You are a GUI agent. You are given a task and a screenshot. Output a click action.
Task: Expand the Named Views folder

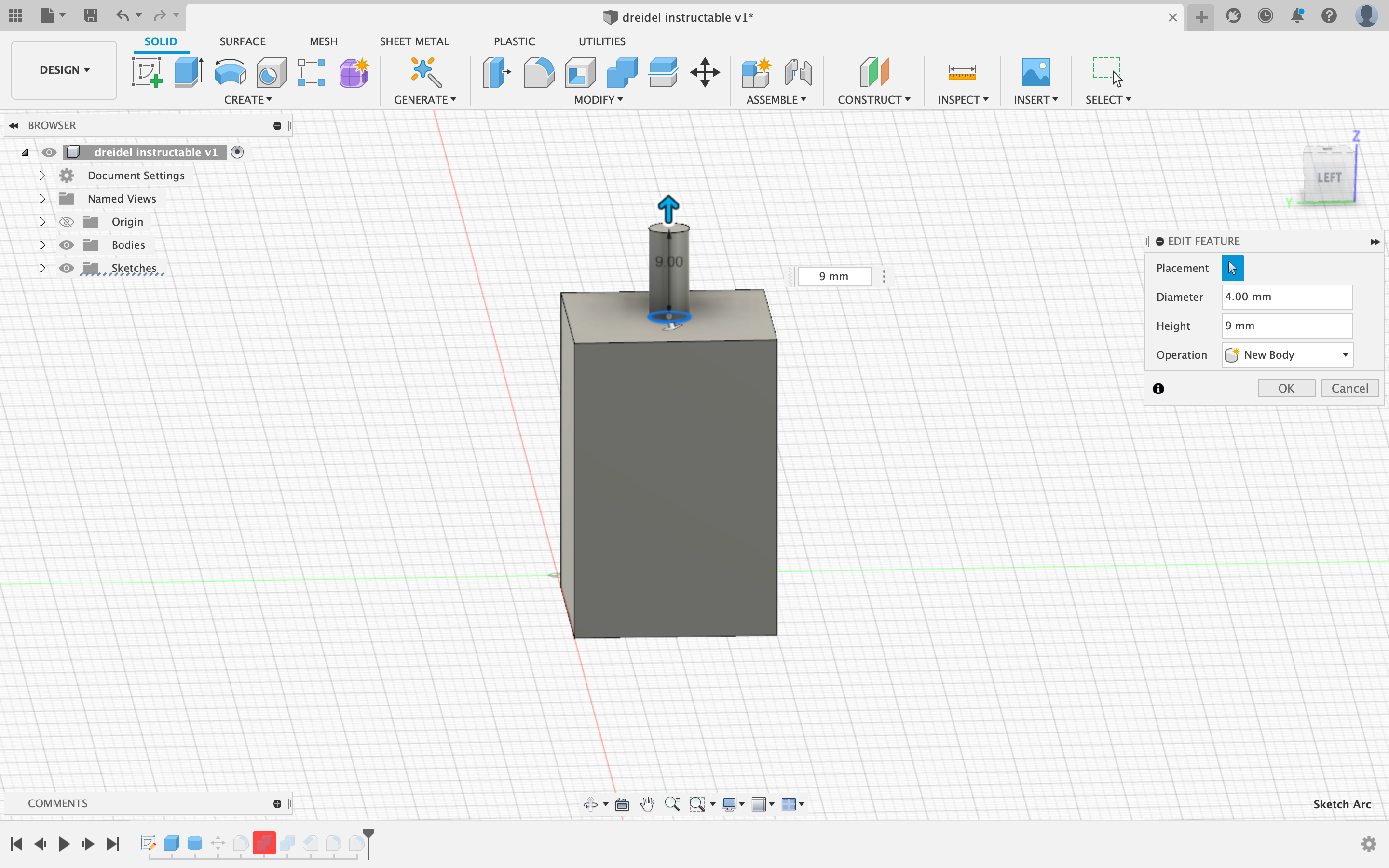41,199
